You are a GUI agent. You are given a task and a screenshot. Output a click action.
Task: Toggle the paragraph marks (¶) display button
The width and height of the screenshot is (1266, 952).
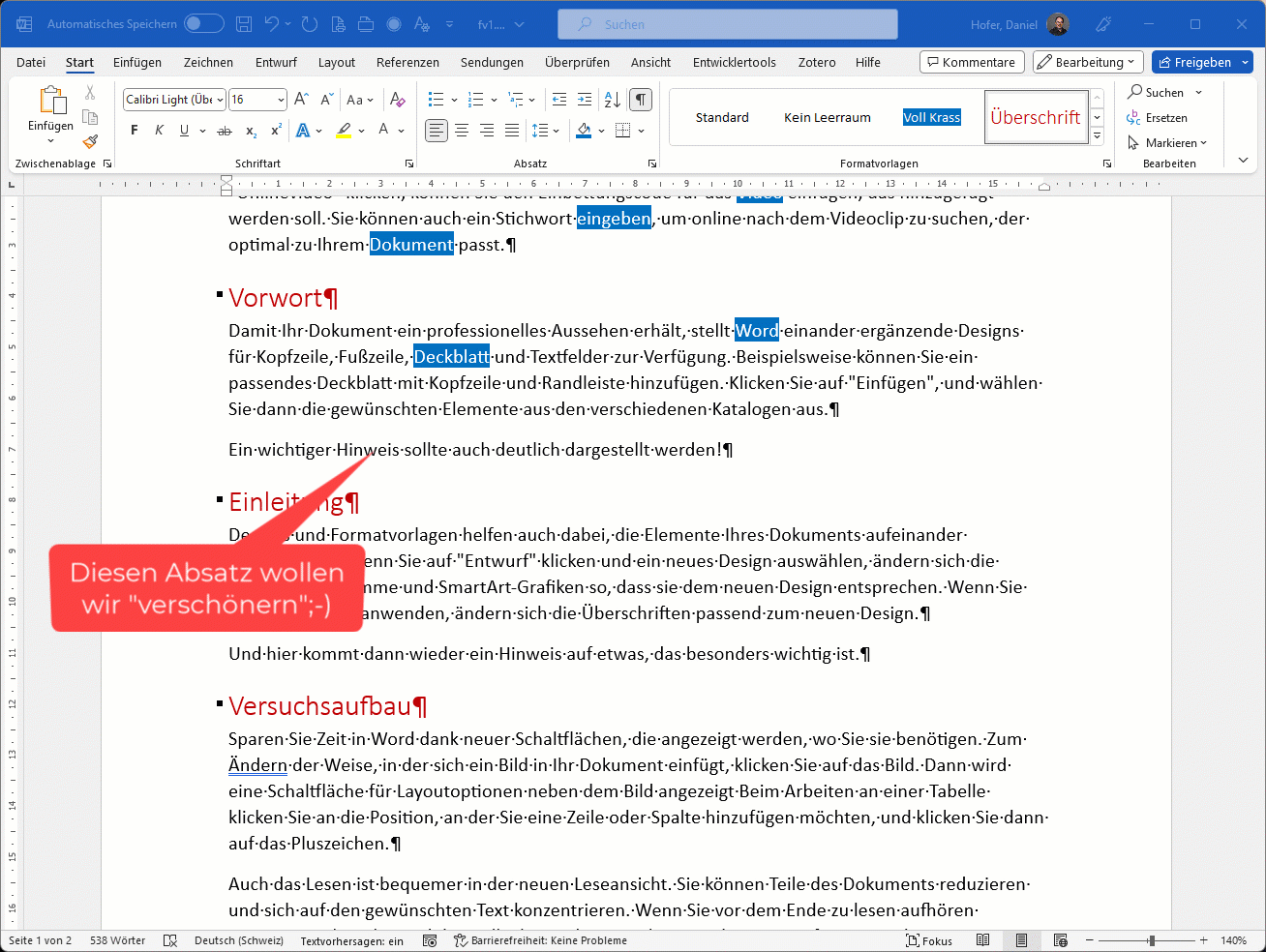(641, 100)
